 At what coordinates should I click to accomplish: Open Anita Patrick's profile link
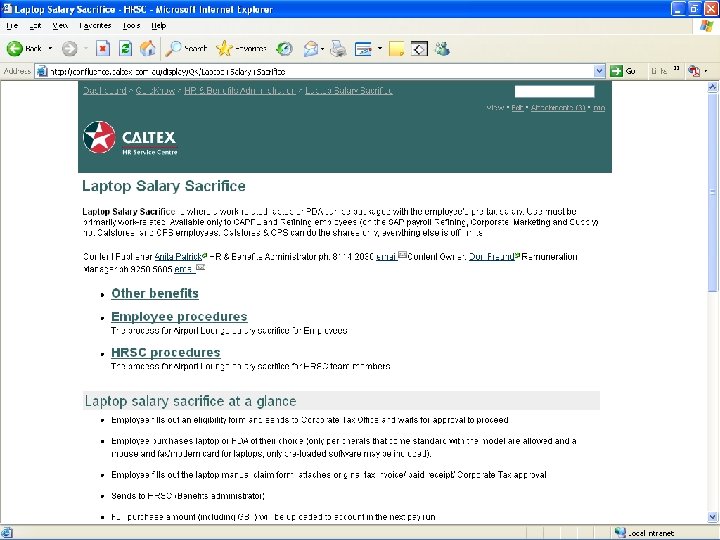[x=178, y=256]
